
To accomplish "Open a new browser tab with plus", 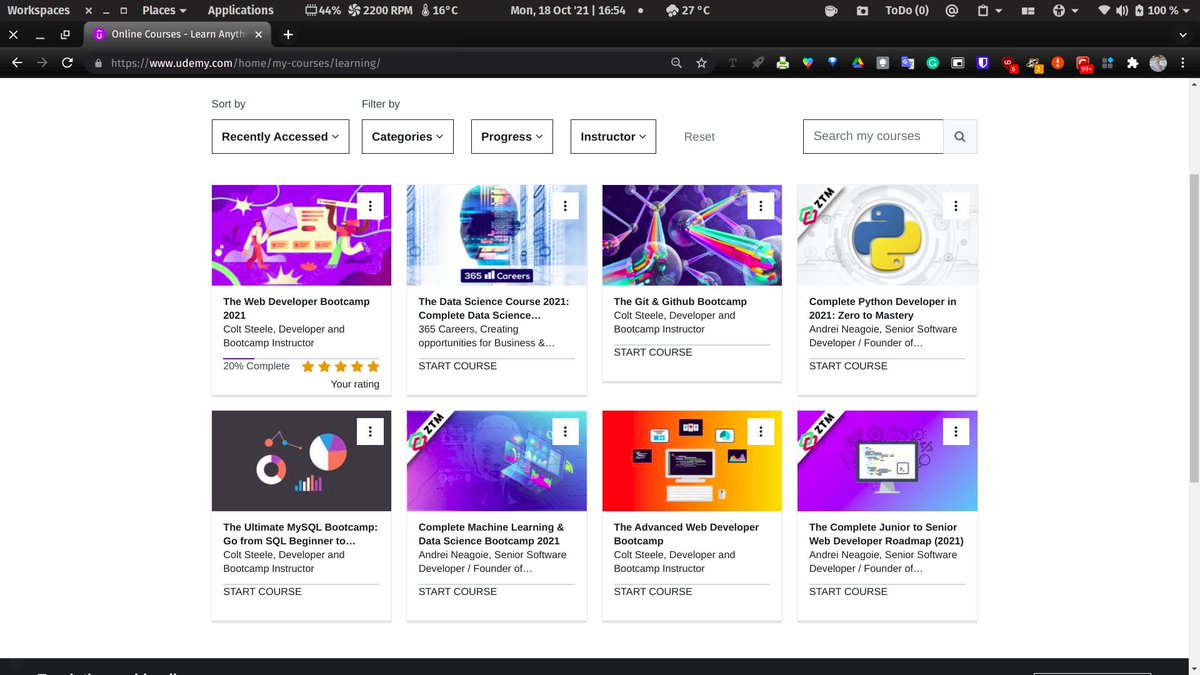I will (x=288, y=34).
